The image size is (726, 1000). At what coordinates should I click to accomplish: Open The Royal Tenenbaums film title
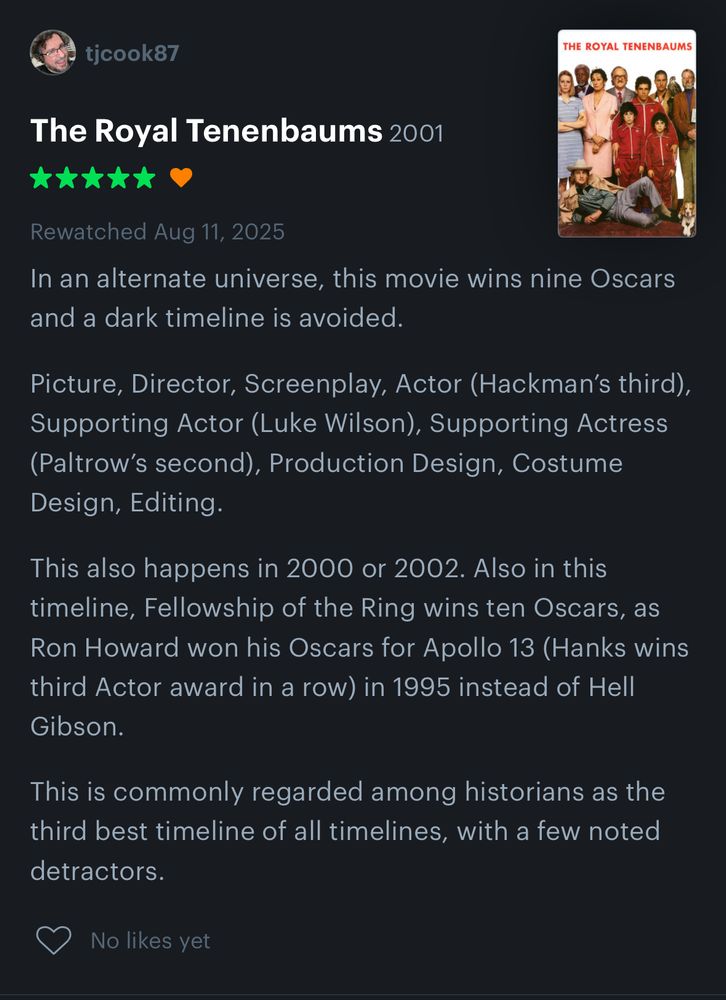pos(206,131)
